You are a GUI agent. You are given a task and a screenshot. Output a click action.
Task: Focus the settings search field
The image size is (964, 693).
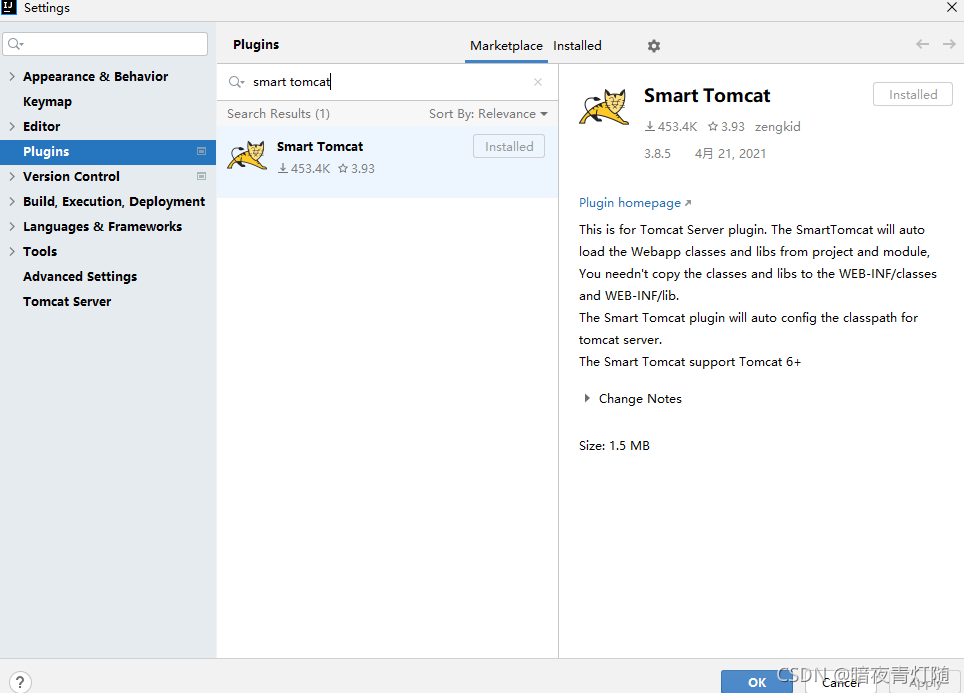click(x=105, y=44)
